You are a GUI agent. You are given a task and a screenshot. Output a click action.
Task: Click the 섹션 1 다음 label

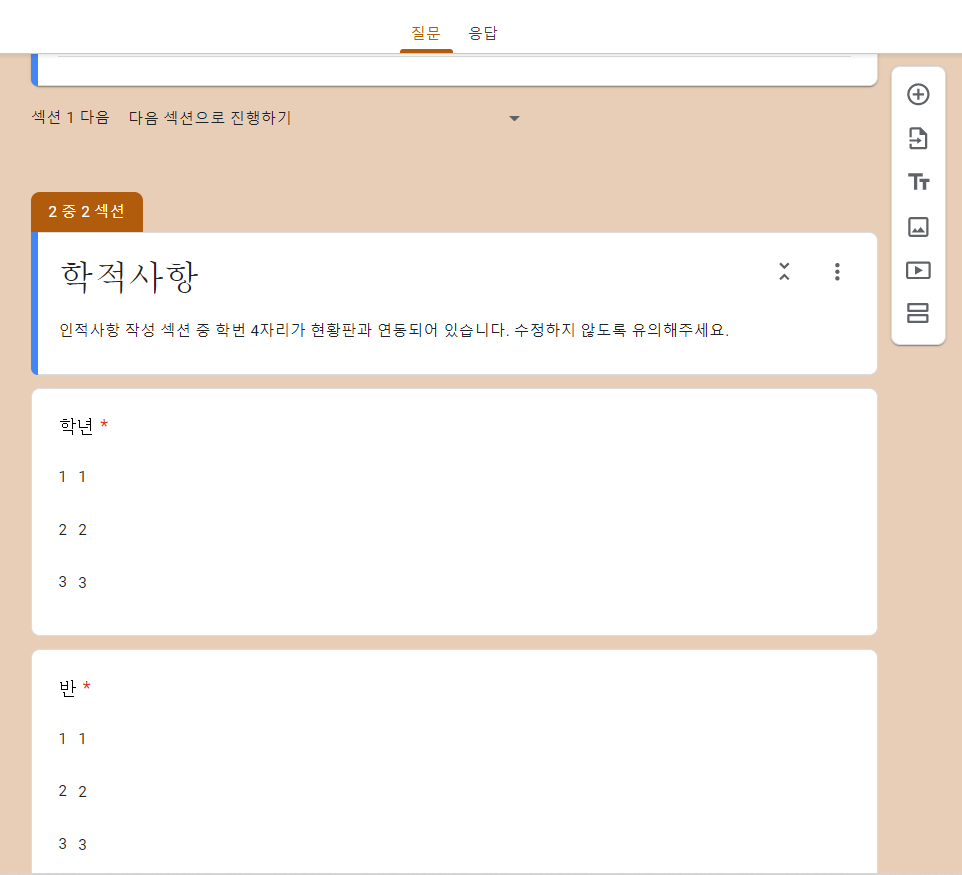(71, 117)
